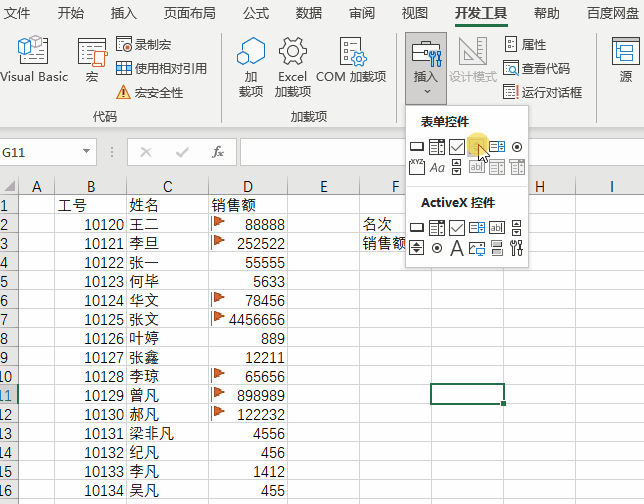Select column D header
The image size is (644, 504).
pyautogui.click(x=248, y=186)
